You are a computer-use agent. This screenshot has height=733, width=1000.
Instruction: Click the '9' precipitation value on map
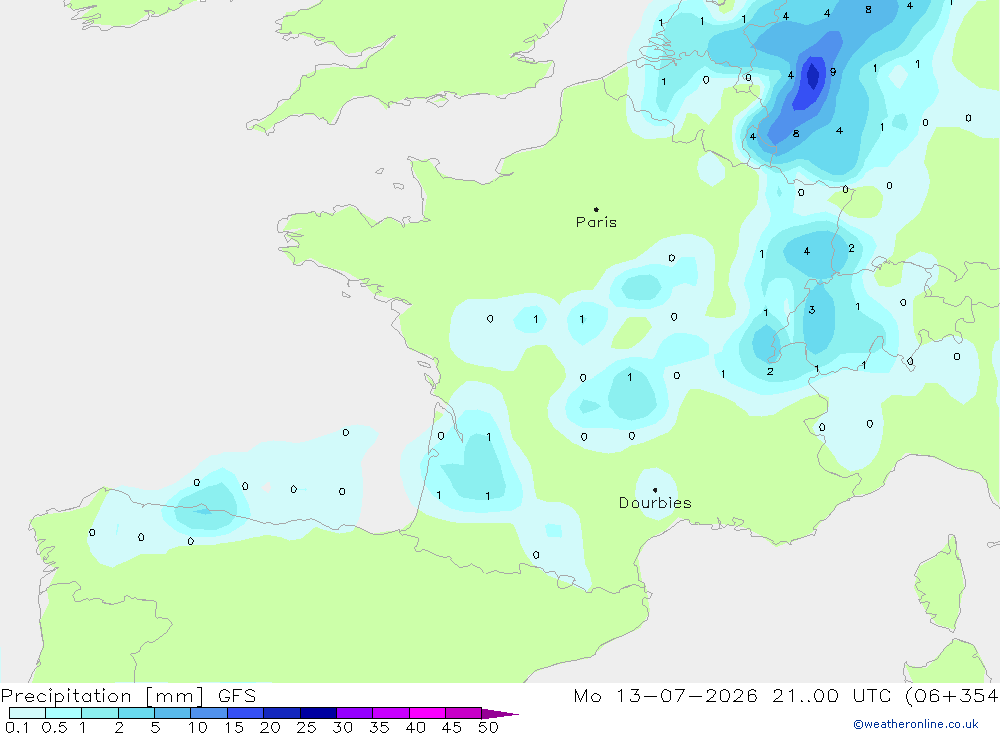[x=833, y=72]
